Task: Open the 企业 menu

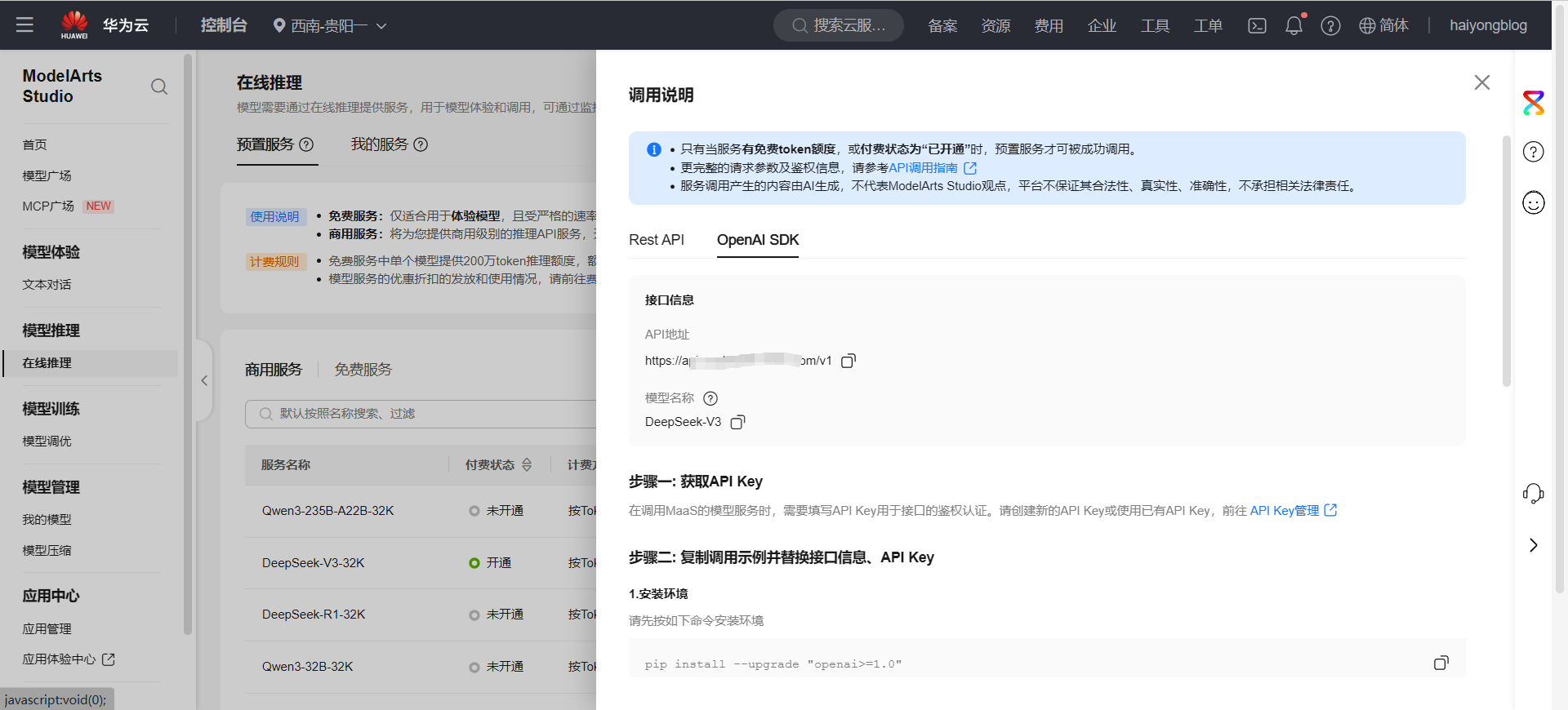Action: 1102,26
